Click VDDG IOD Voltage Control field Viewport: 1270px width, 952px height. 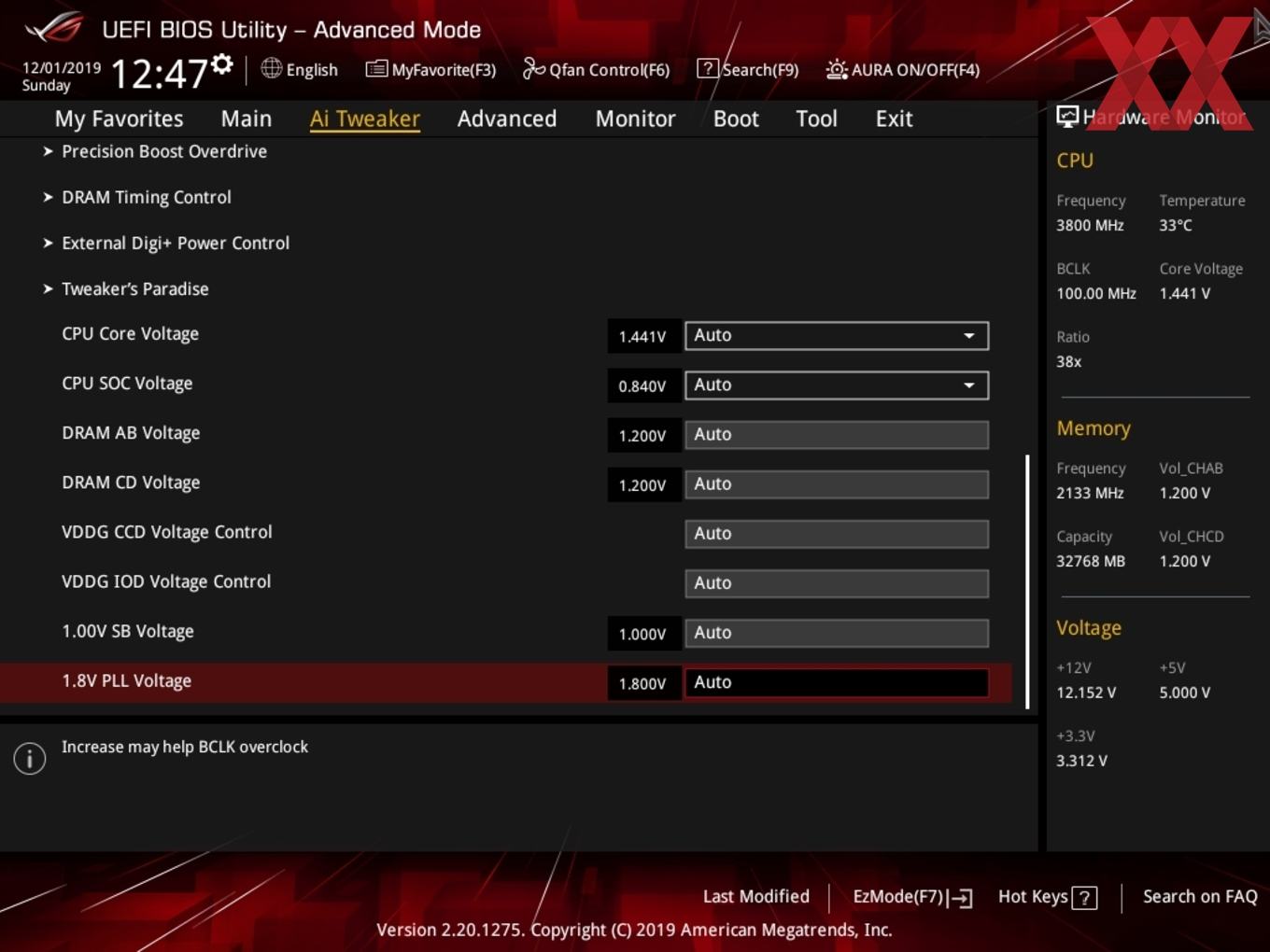[836, 582]
